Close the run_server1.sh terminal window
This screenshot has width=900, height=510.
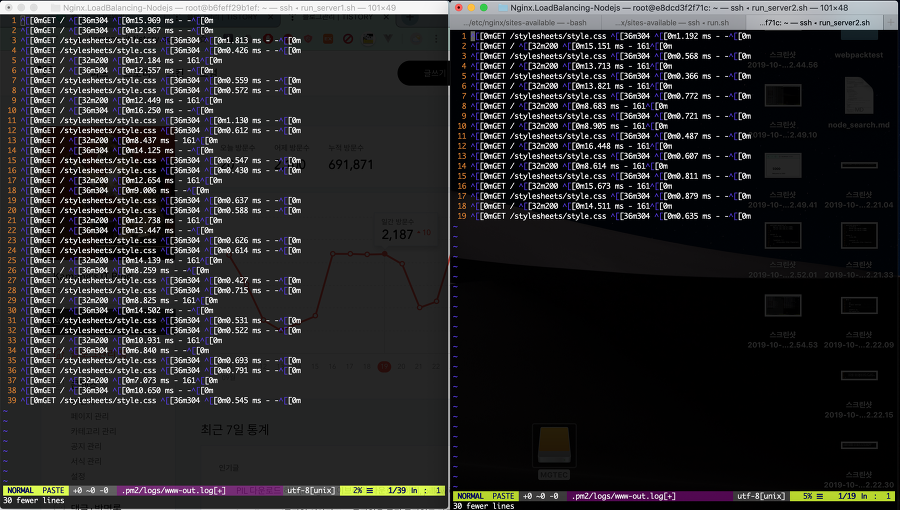coord(9,7)
